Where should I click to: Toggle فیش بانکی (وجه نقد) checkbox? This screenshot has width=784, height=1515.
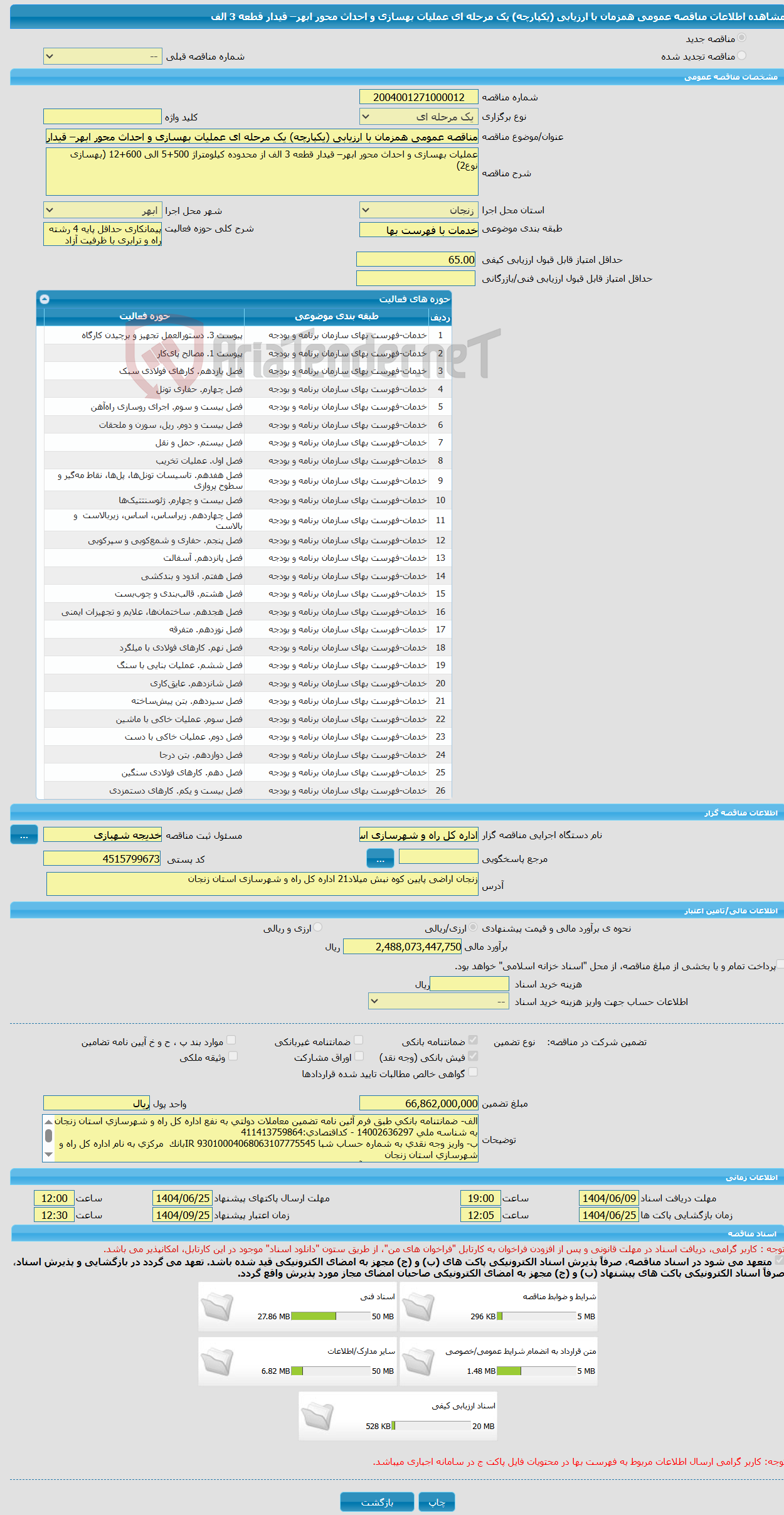pyautogui.click(x=473, y=1056)
